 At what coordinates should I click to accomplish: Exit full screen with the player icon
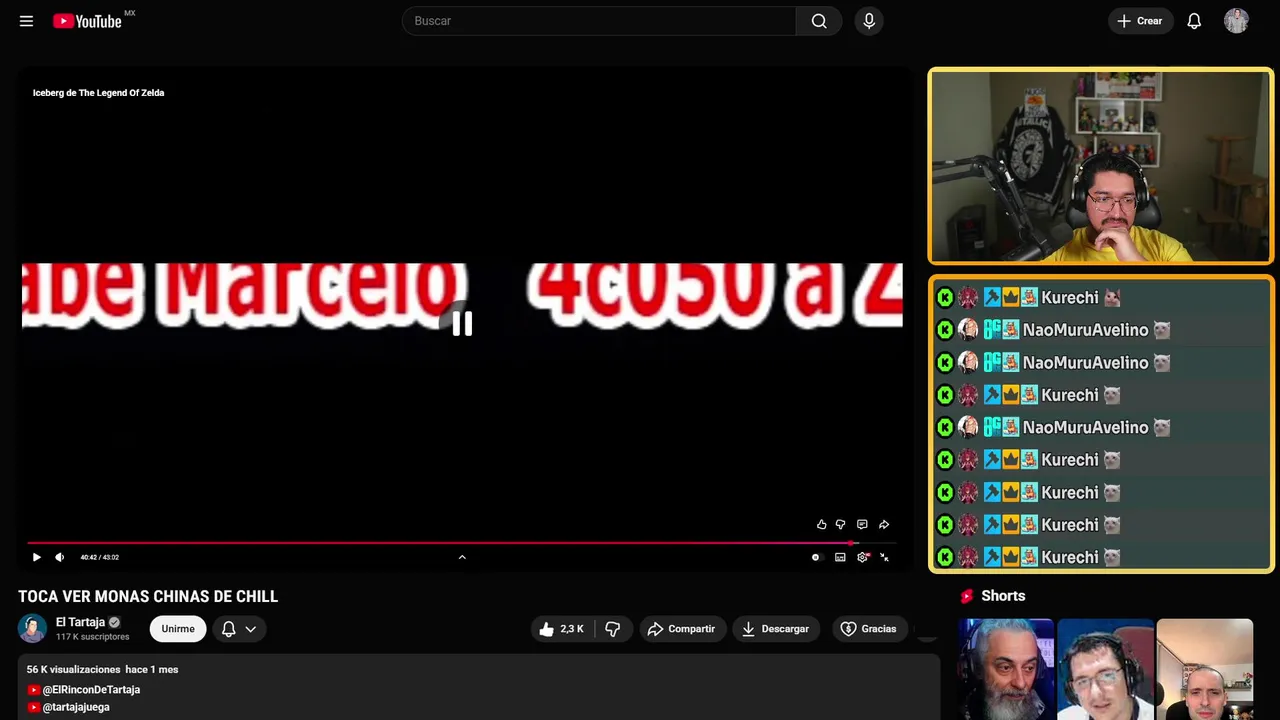pyautogui.click(x=884, y=557)
